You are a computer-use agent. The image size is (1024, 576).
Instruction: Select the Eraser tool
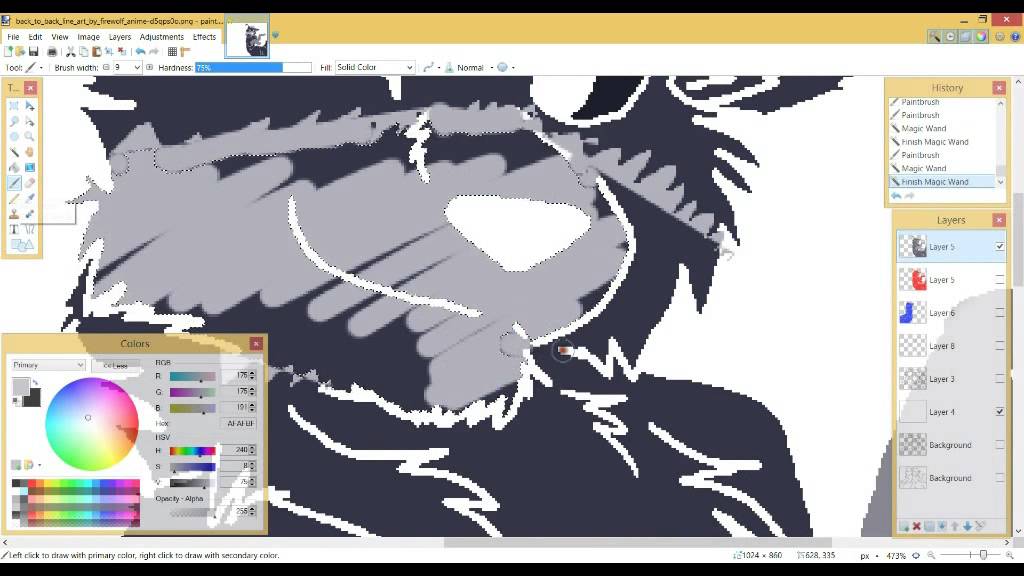pyautogui.click(x=29, y=184)
